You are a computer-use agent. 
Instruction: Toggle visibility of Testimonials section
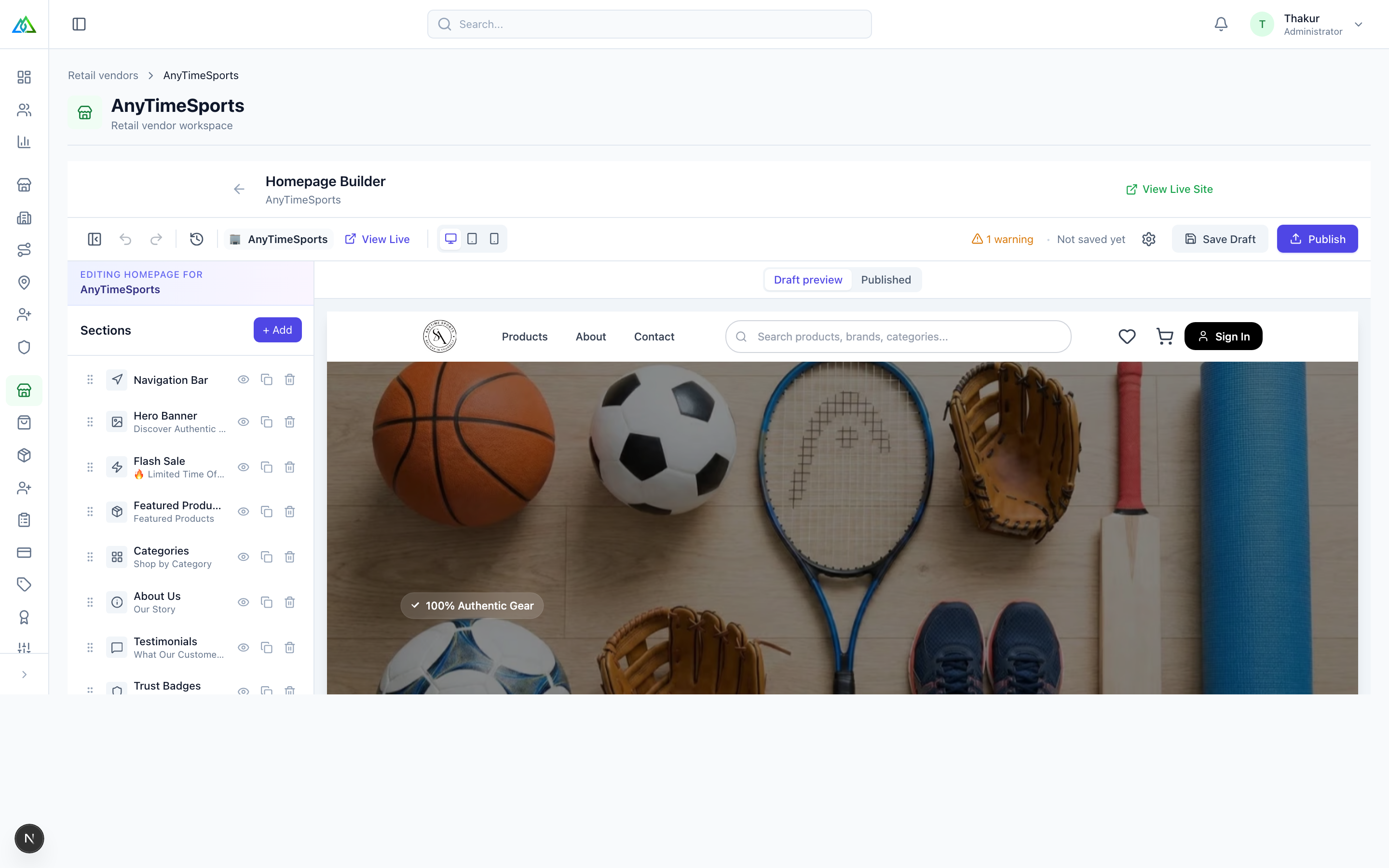(x=244, y=648)
